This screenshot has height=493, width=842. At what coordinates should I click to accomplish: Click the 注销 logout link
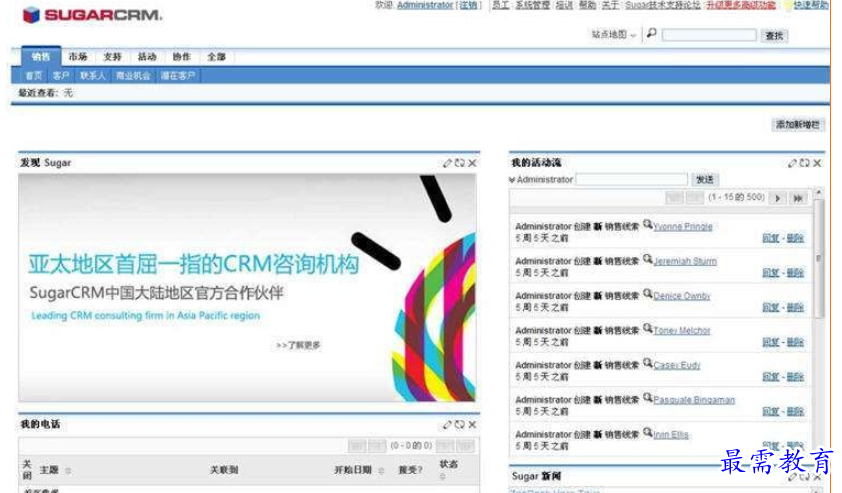468,5
